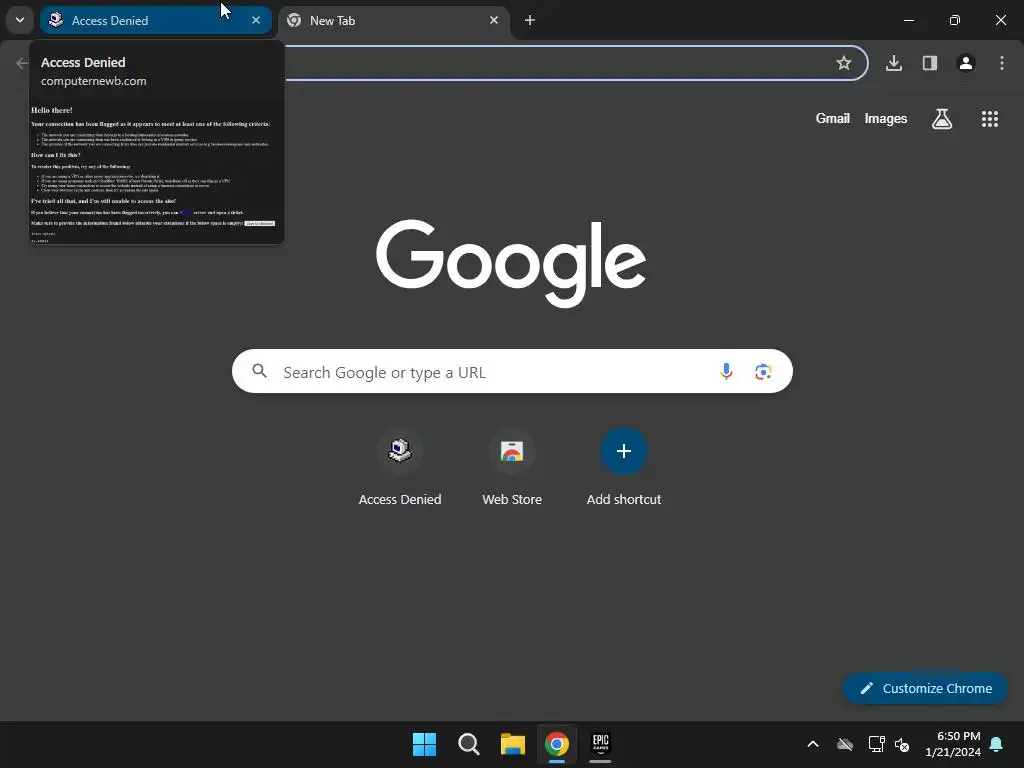Toggle the side panel icon

coord(930,63)
